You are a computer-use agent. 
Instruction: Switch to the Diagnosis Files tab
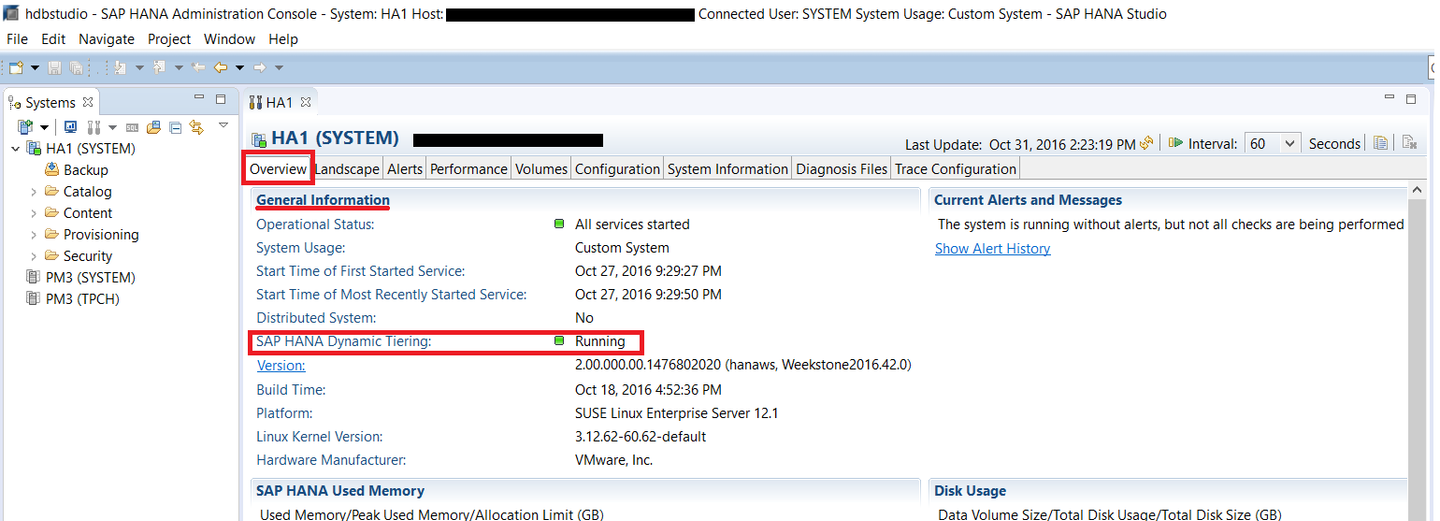pos(842,169)
